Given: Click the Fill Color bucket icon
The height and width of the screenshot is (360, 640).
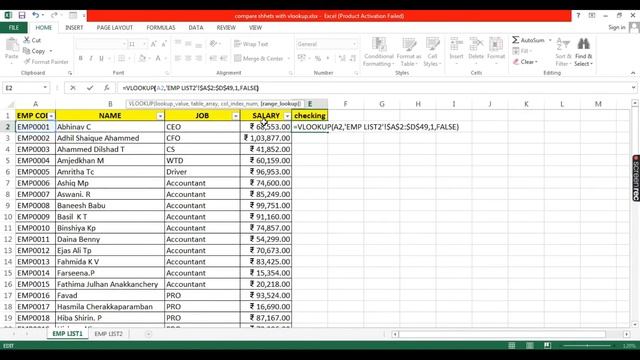Looking at the screenshot, I should (142, 58).
